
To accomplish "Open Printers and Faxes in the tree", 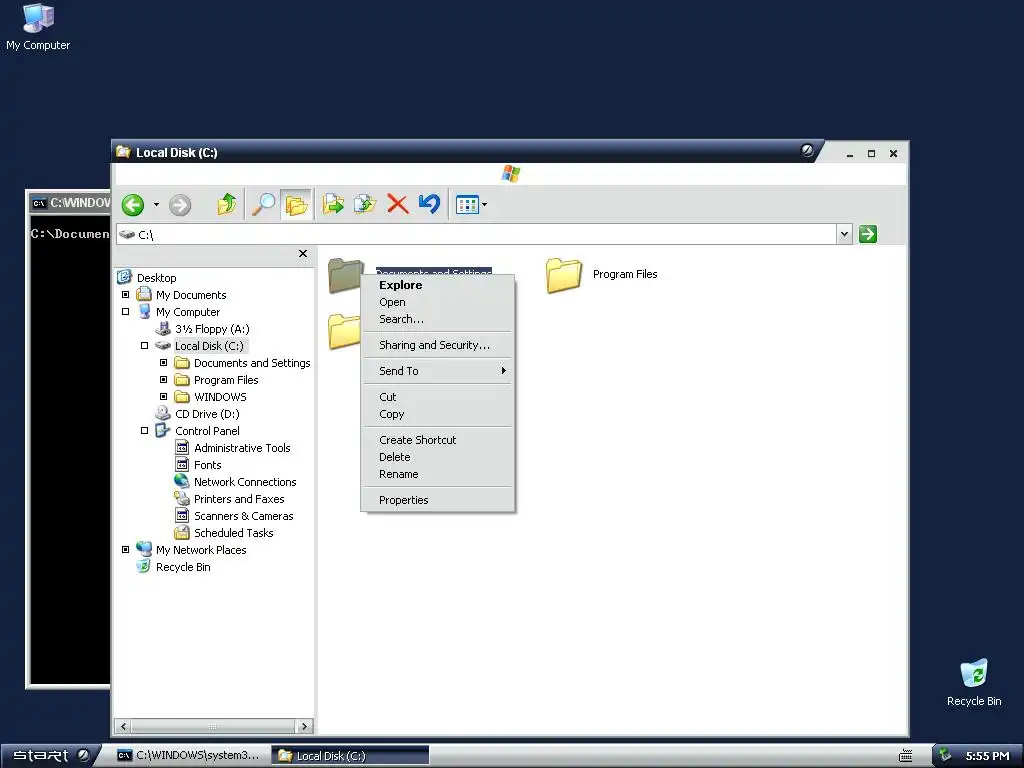I will click(x=239, y=499).
